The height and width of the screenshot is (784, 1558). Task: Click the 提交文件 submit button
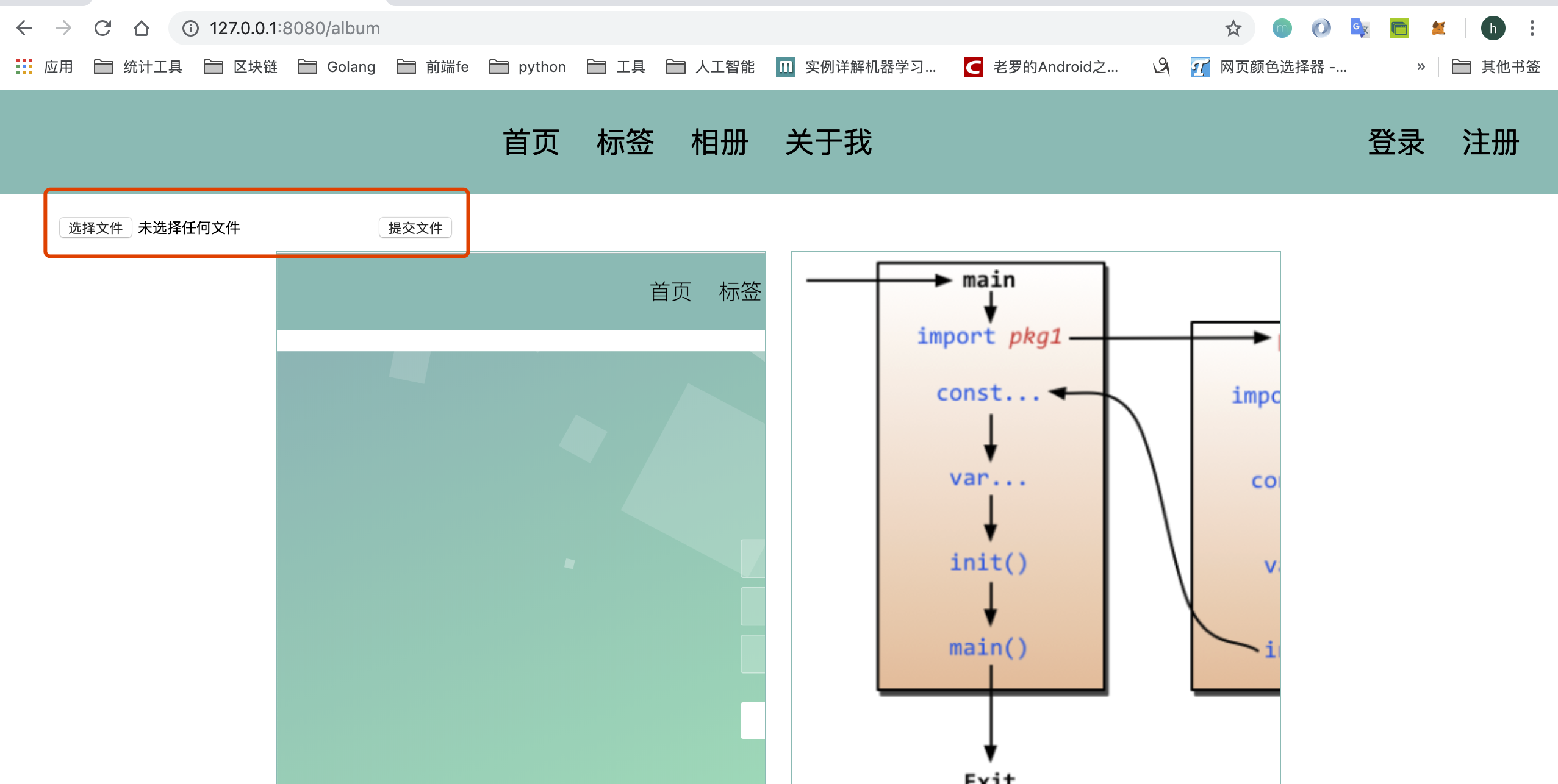415,227
